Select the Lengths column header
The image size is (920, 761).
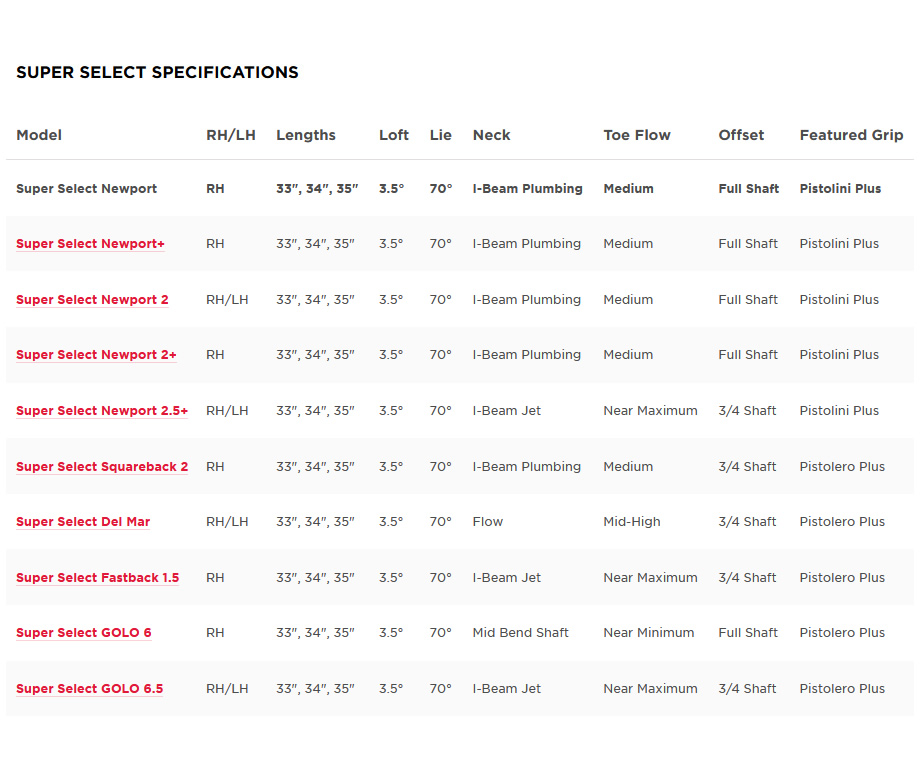306,135
